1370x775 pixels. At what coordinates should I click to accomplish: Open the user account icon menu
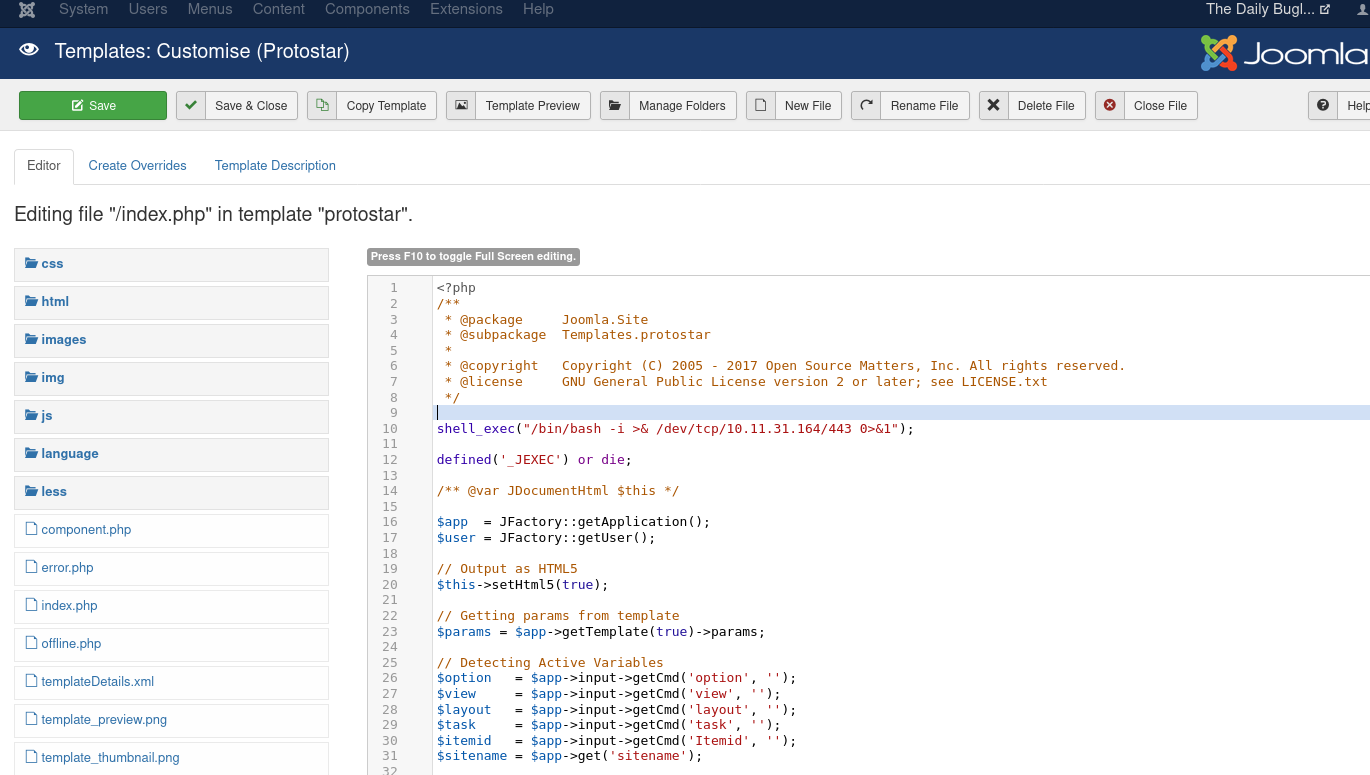point(1362,9)
